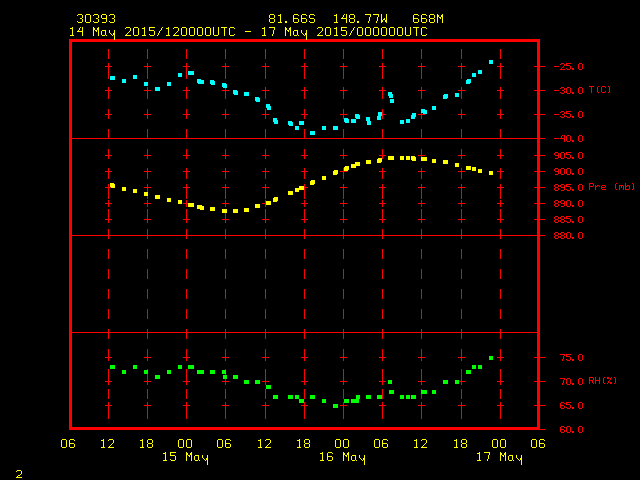Click the 17 May date label
The image size is (640, 480).
point(499,457)
